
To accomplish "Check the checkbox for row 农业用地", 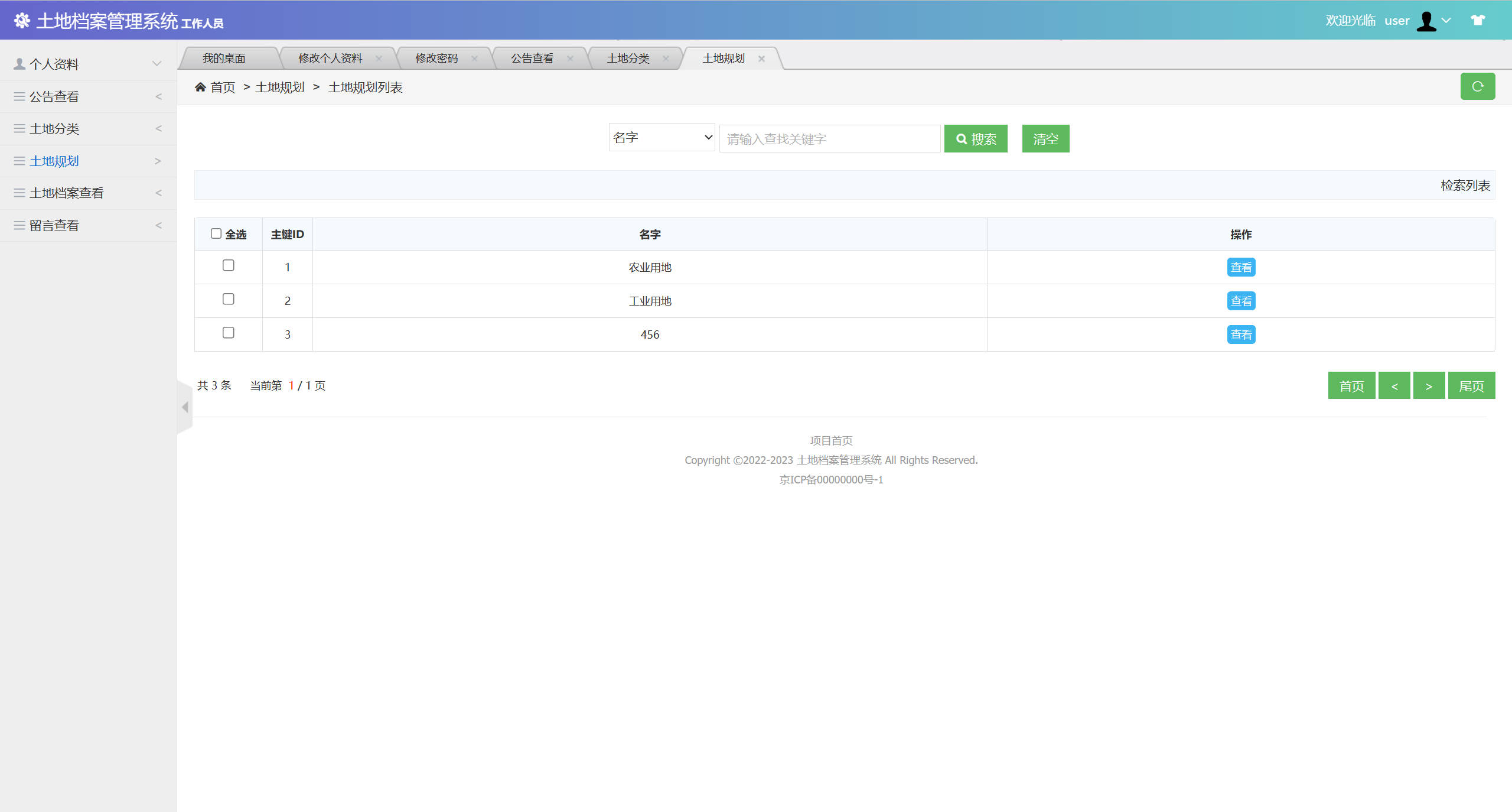I will (x=229, y=265).
